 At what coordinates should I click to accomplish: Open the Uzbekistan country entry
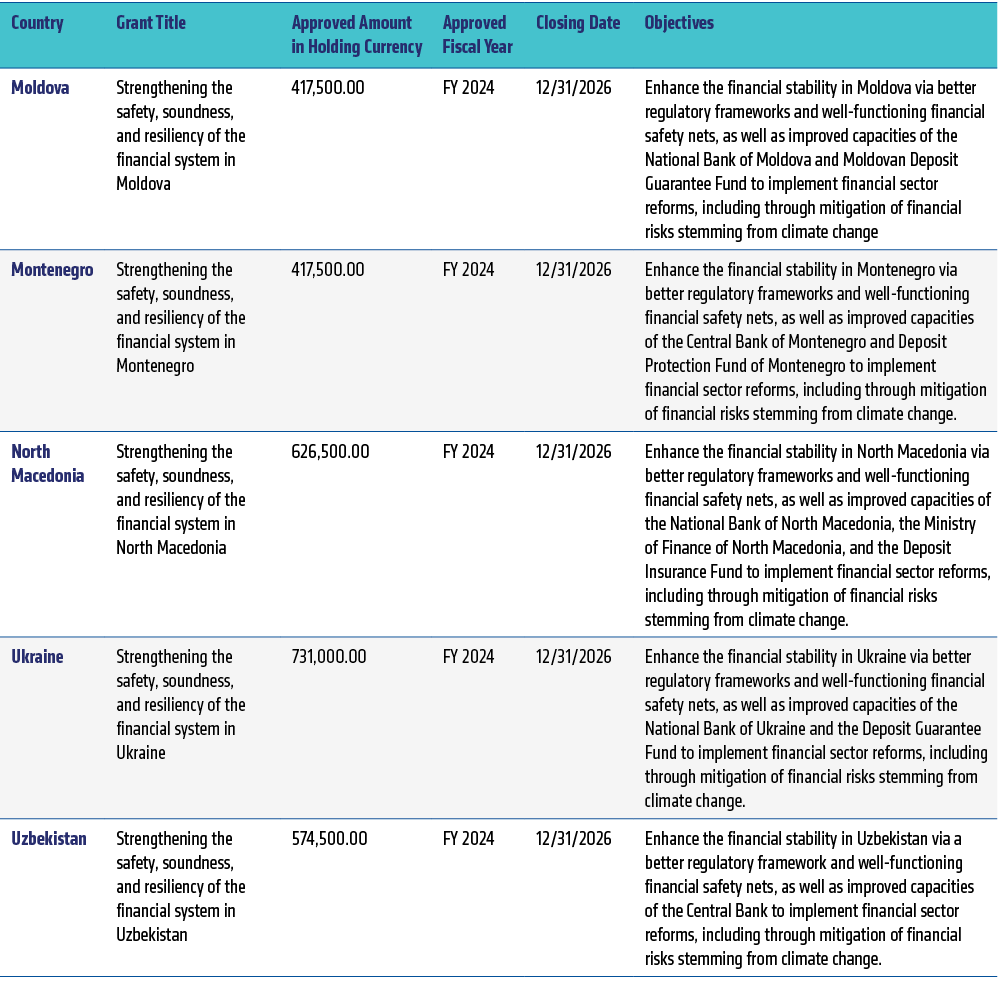pyautogui.click(x=48, y=839)
